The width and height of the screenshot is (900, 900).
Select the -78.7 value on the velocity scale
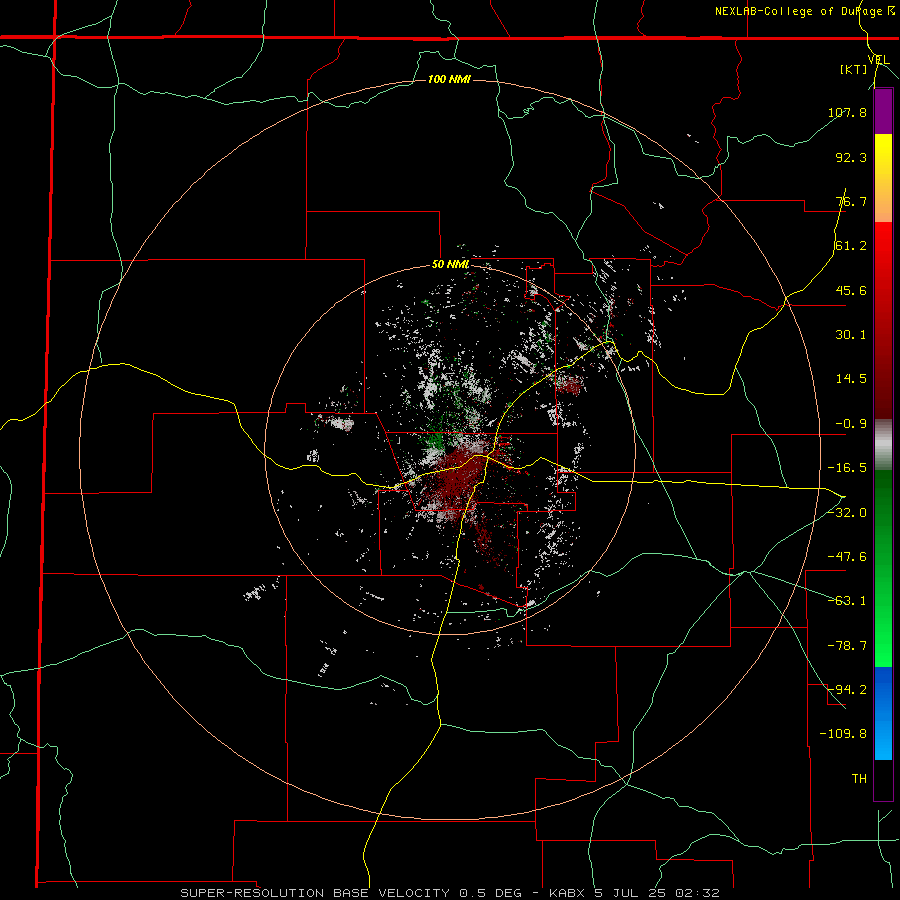pos(847,646)
